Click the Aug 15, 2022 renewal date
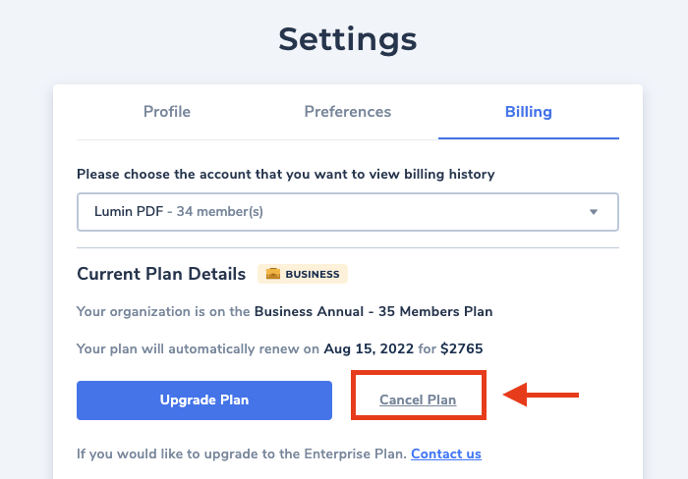The image size is (688, 479). coord(369,349)
